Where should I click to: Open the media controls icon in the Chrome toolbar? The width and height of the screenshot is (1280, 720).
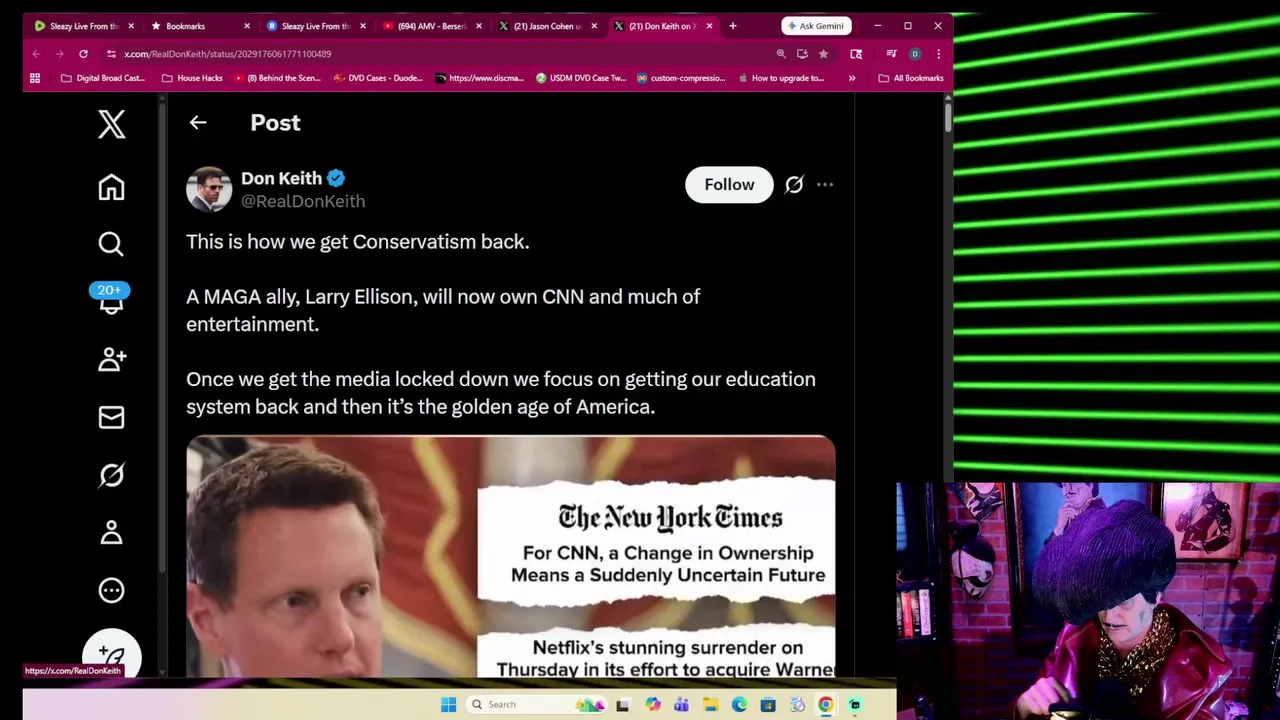pyautogui.click(x=891, y=54)
